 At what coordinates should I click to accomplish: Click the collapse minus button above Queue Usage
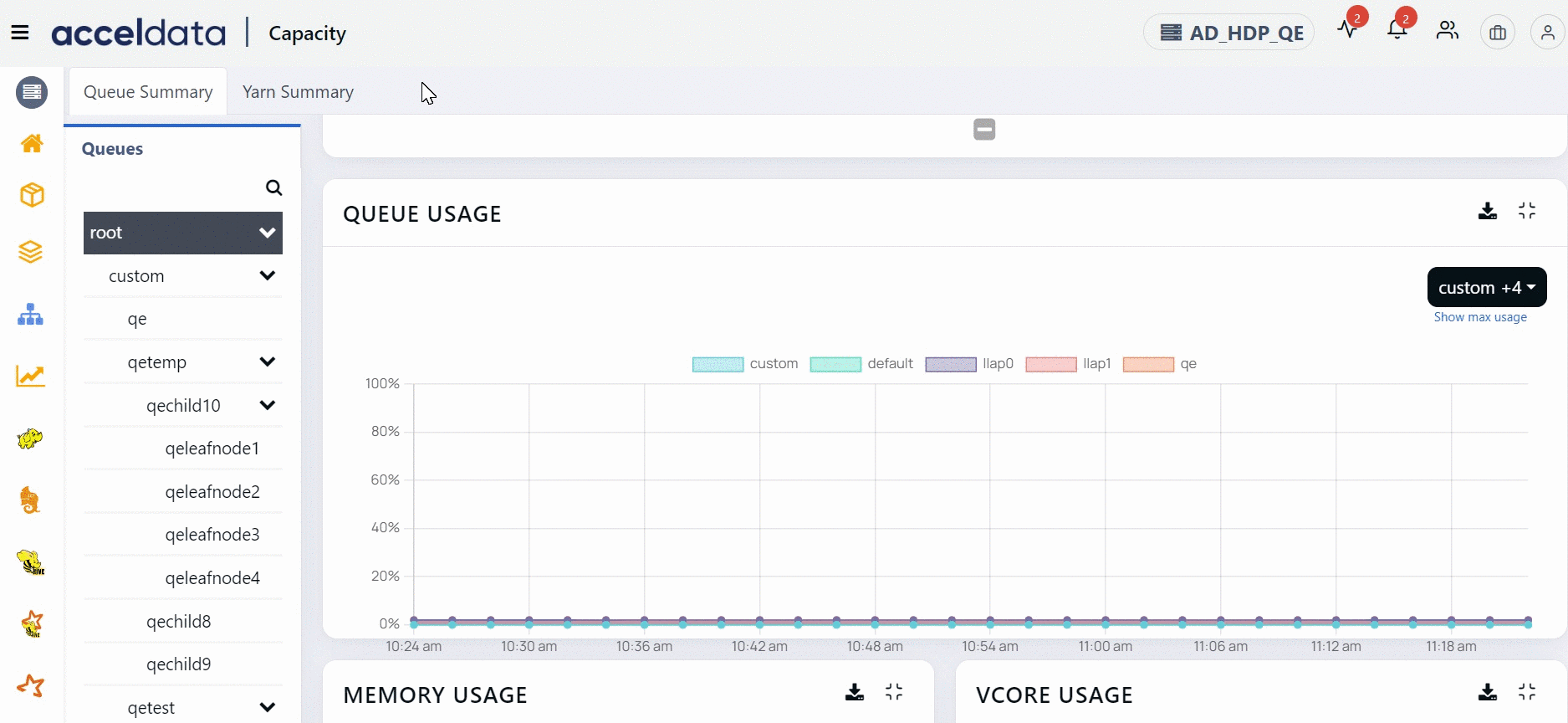984,129
